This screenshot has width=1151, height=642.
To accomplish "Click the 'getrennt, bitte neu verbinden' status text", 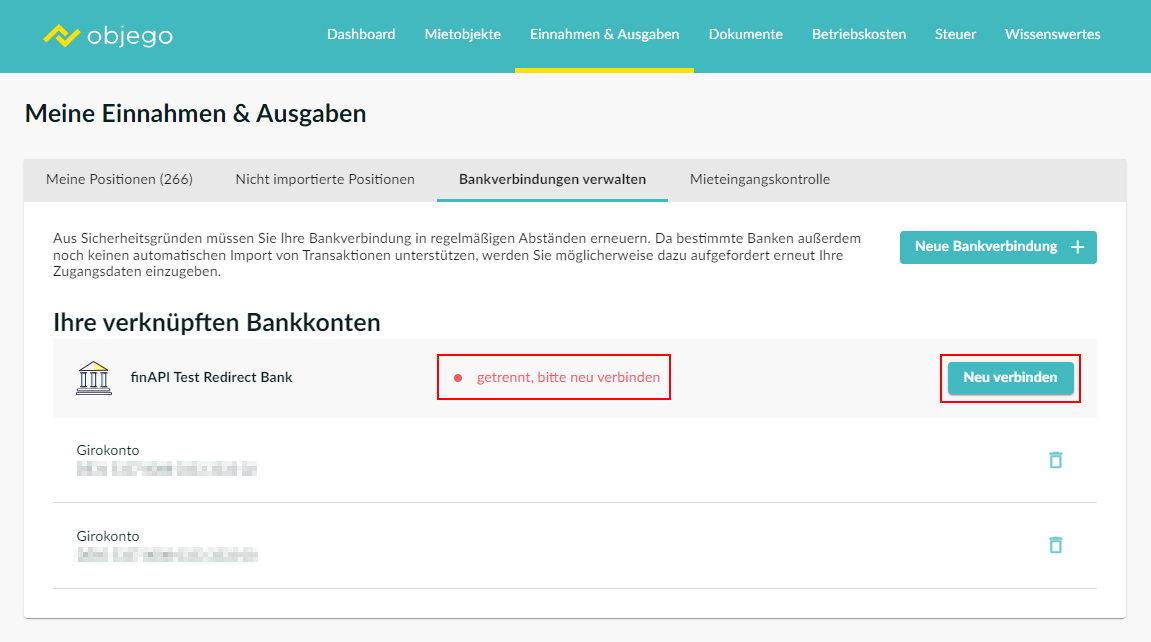I will [568, 378].
